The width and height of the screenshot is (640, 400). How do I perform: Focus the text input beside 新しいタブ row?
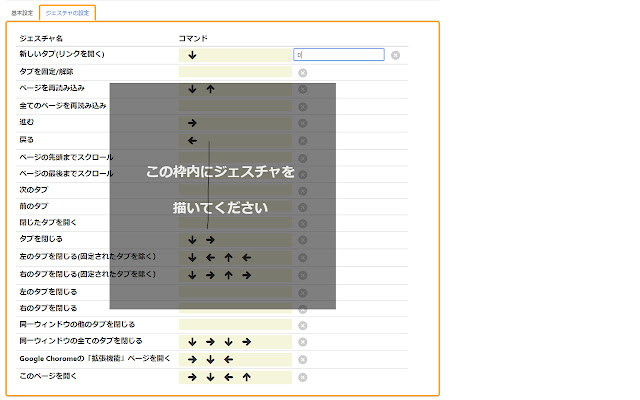(339, 55)
